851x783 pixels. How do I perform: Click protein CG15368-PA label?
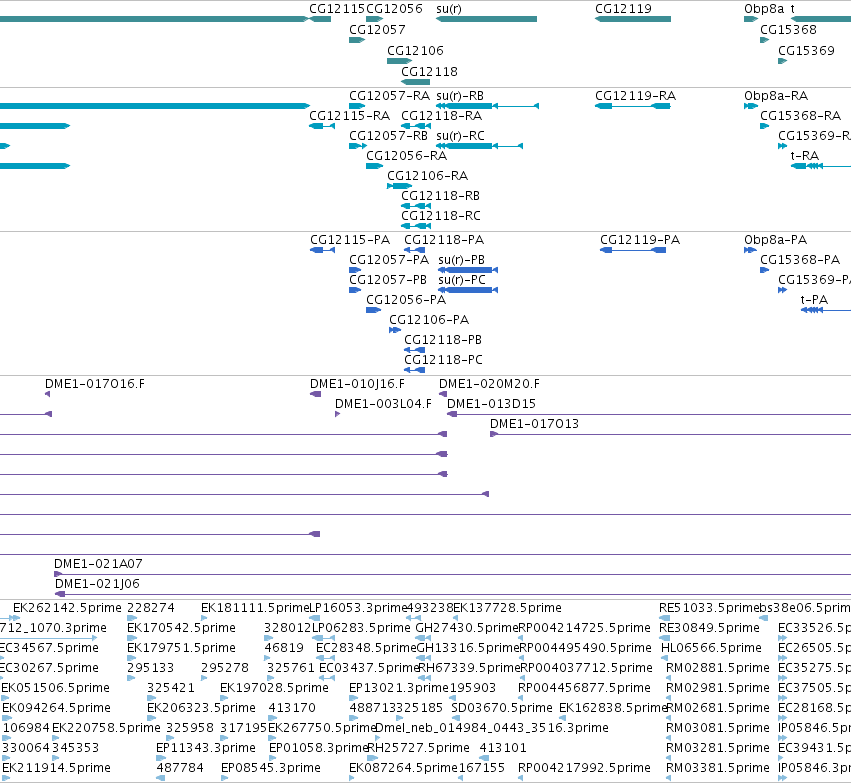800,260
